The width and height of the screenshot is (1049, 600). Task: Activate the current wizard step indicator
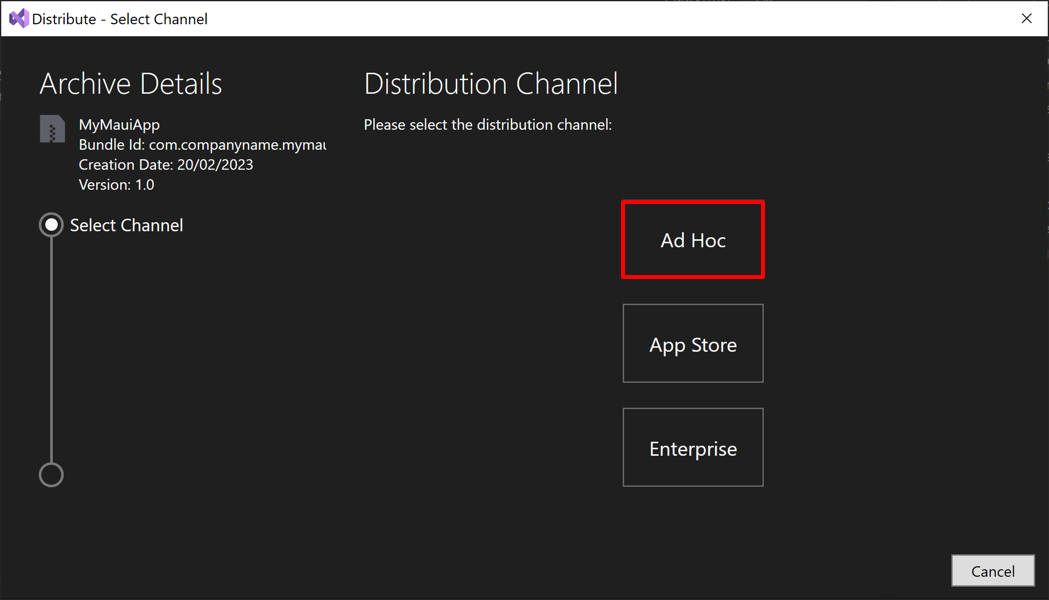point(51,224)
